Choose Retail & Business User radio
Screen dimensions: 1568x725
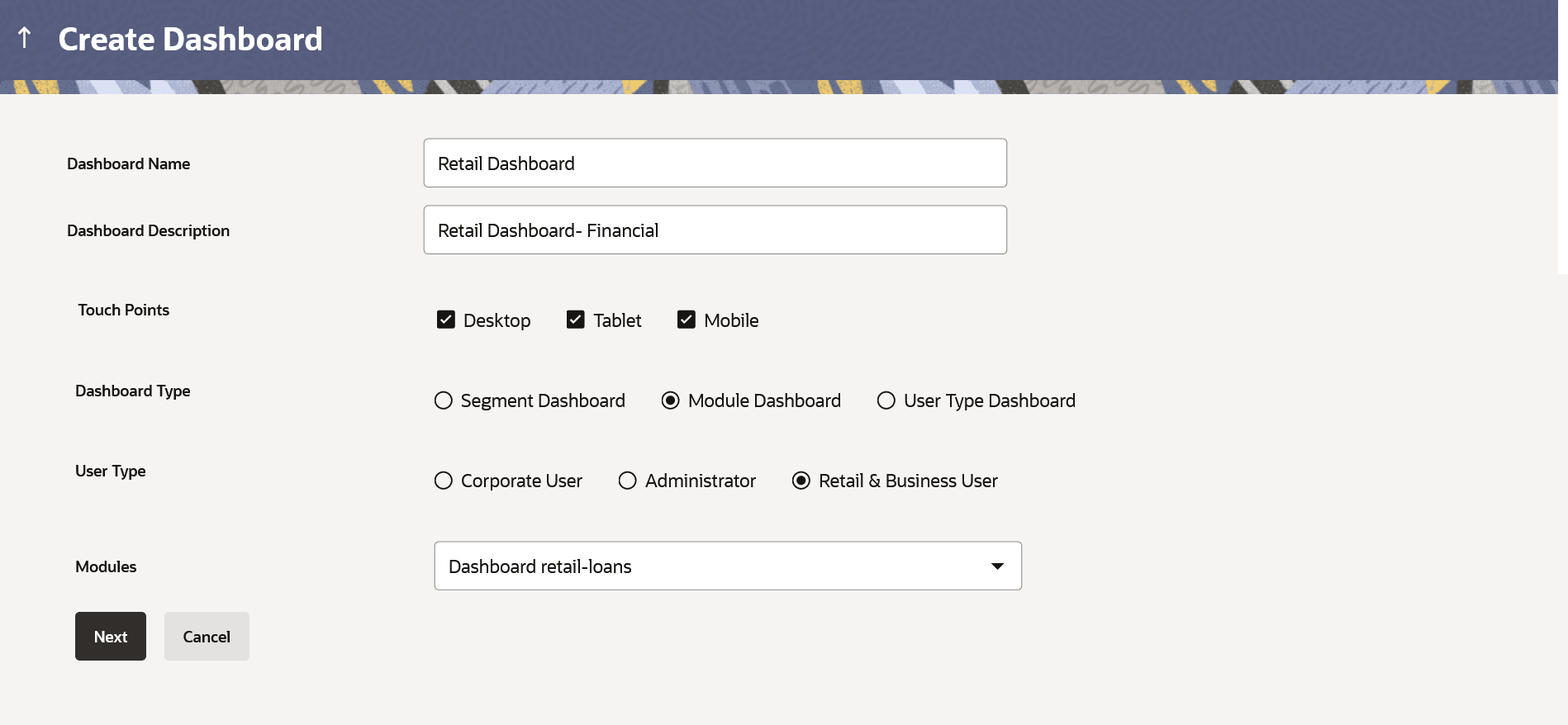pos(801,481)
